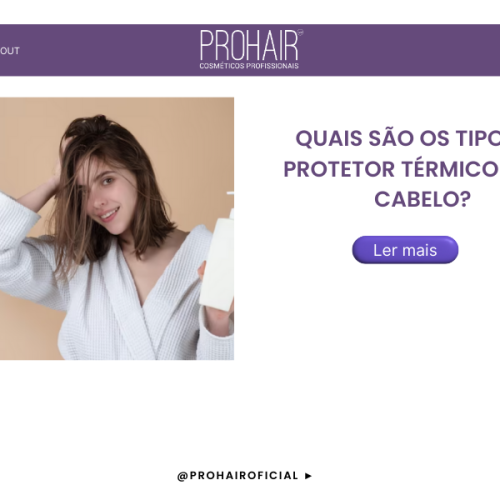
Task: Click the PROHAIR logo in header
Action: click(x=251, y=49)
